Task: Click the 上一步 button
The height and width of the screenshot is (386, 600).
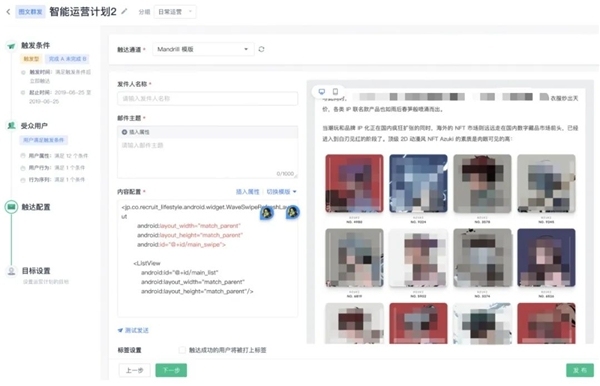Action: pyautogui.click(x=134, y=370)
